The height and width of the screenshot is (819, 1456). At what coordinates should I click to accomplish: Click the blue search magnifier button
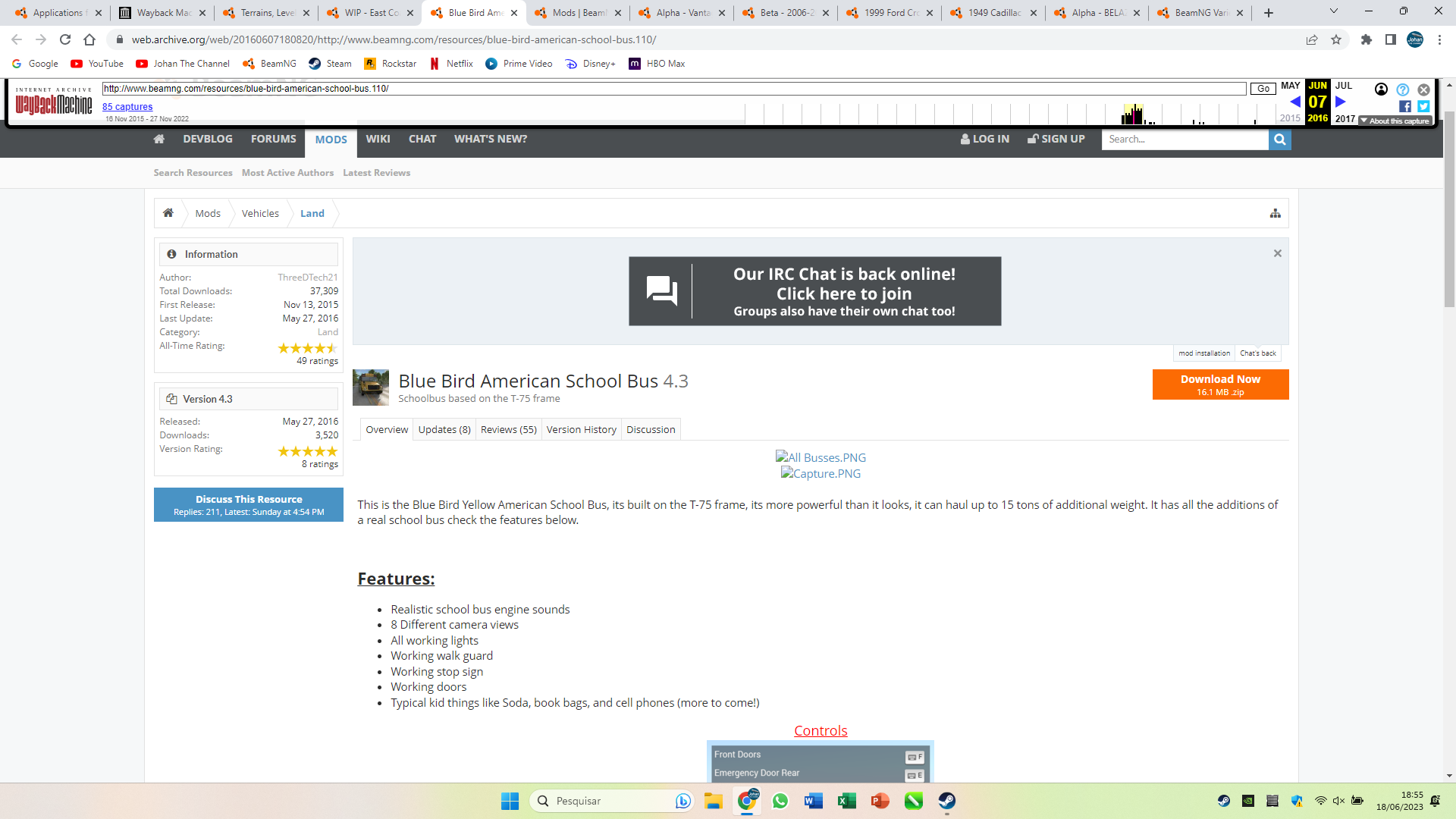coord(1279,140)
